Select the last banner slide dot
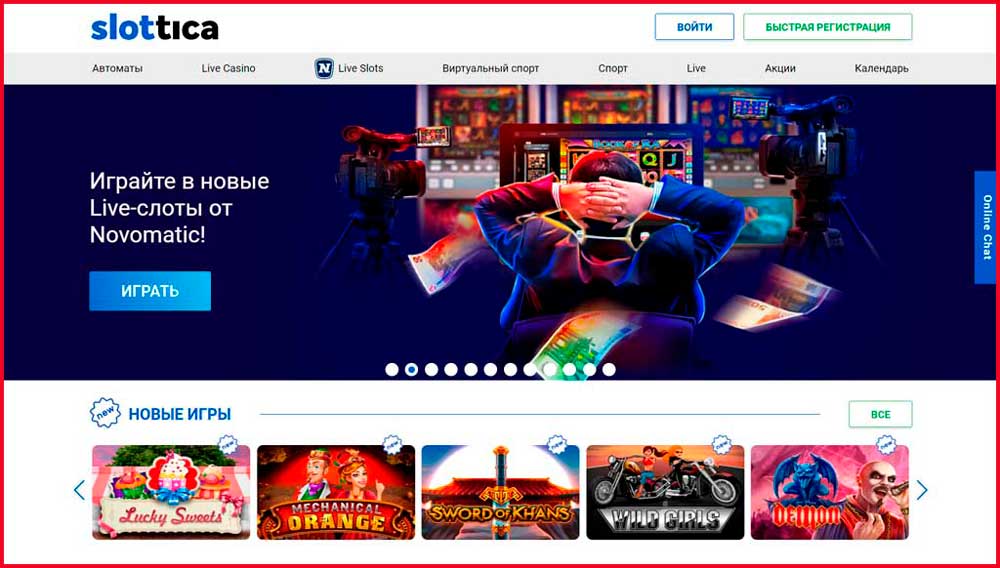 (x=609, y=369)
